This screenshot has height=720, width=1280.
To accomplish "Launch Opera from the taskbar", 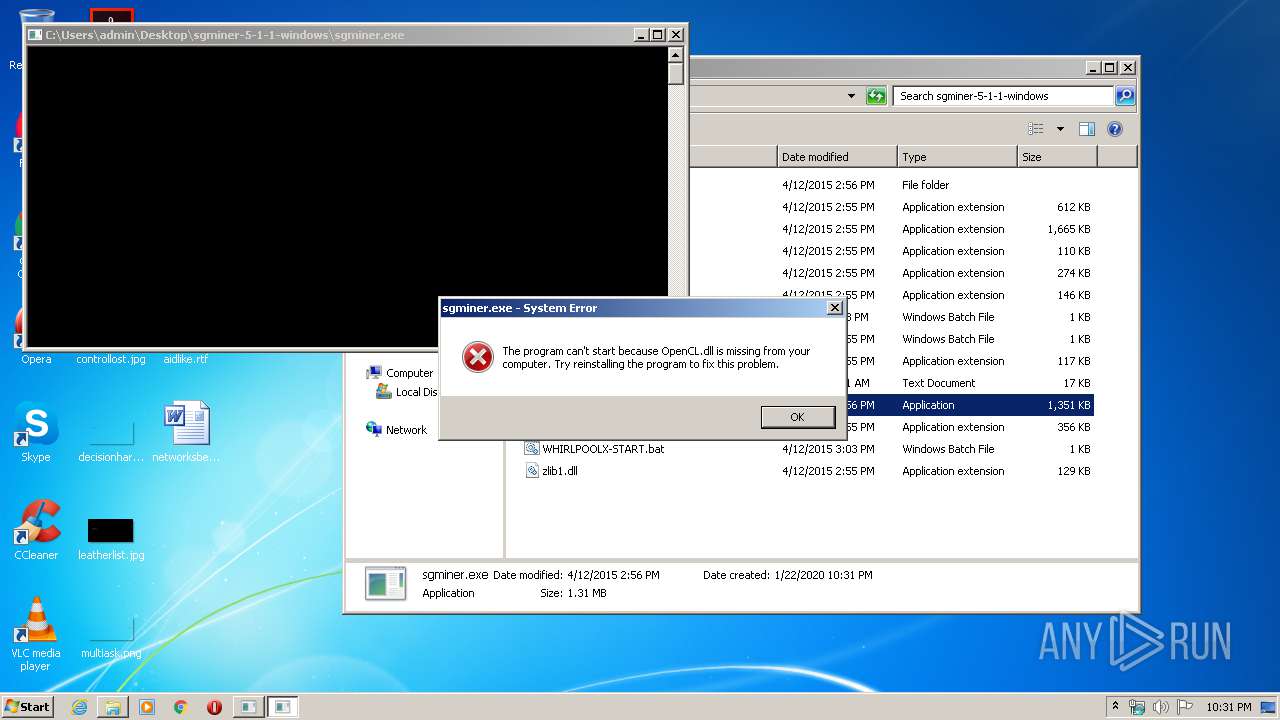I will click(x=214, y=707).
